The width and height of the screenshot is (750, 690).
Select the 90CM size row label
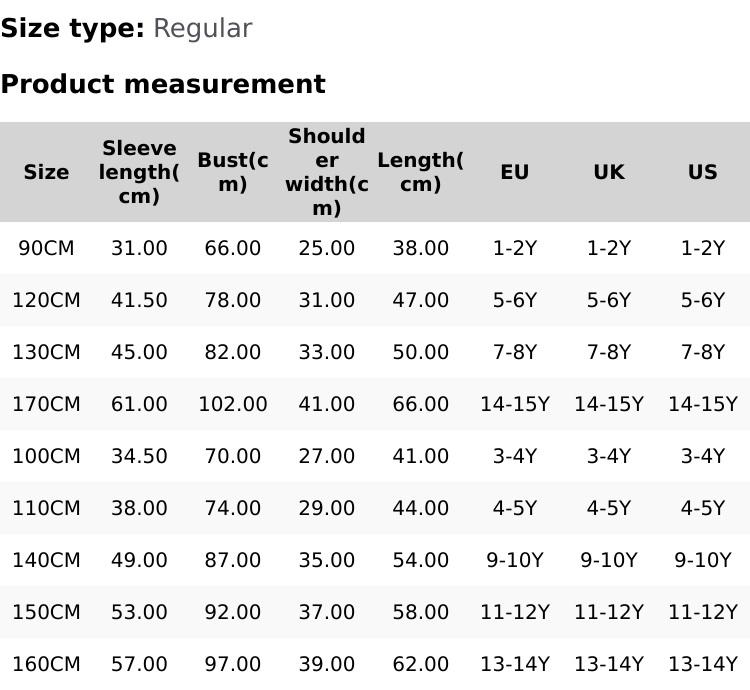[46, 248]
